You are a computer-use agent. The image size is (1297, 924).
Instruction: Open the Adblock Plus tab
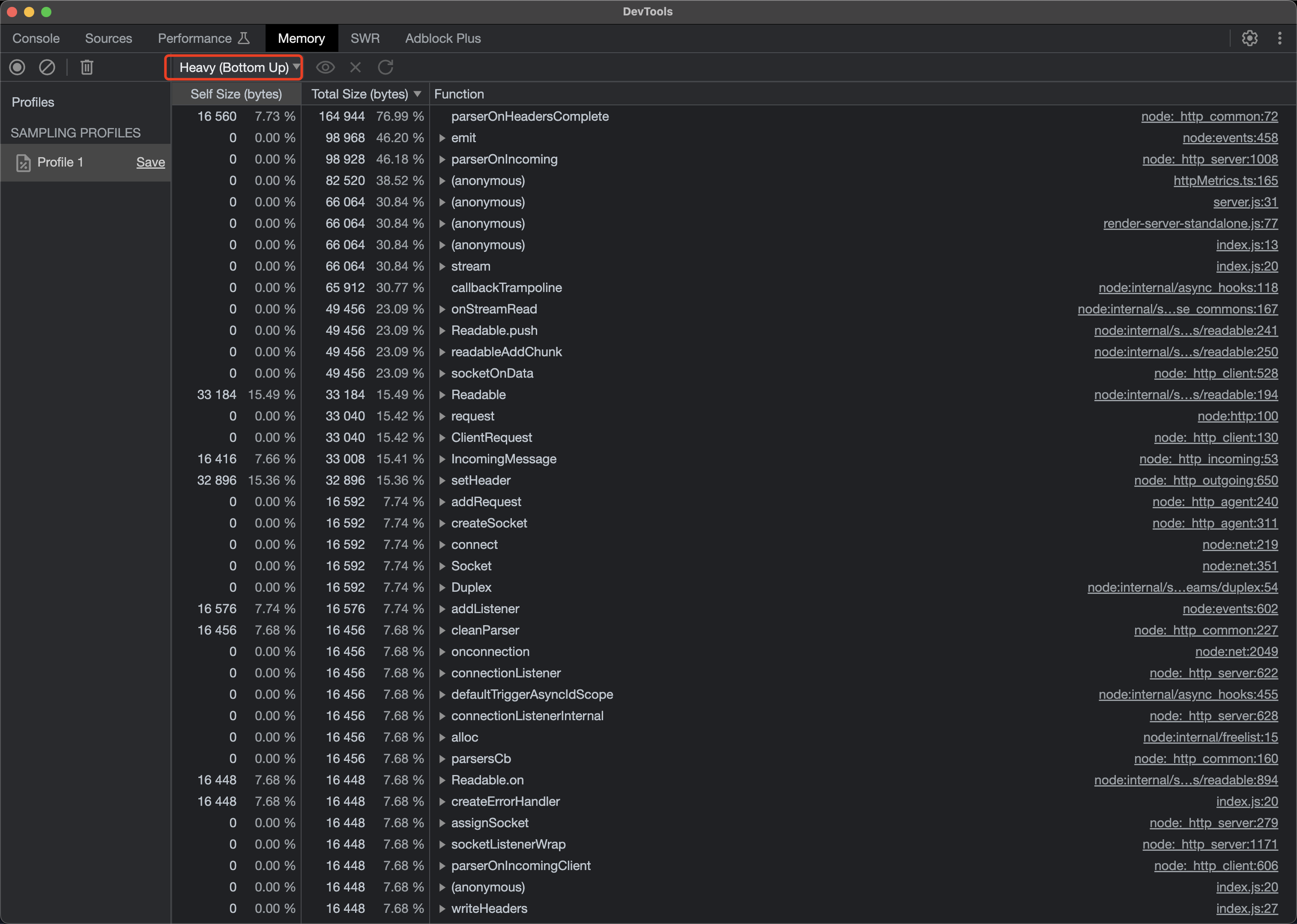443,38
